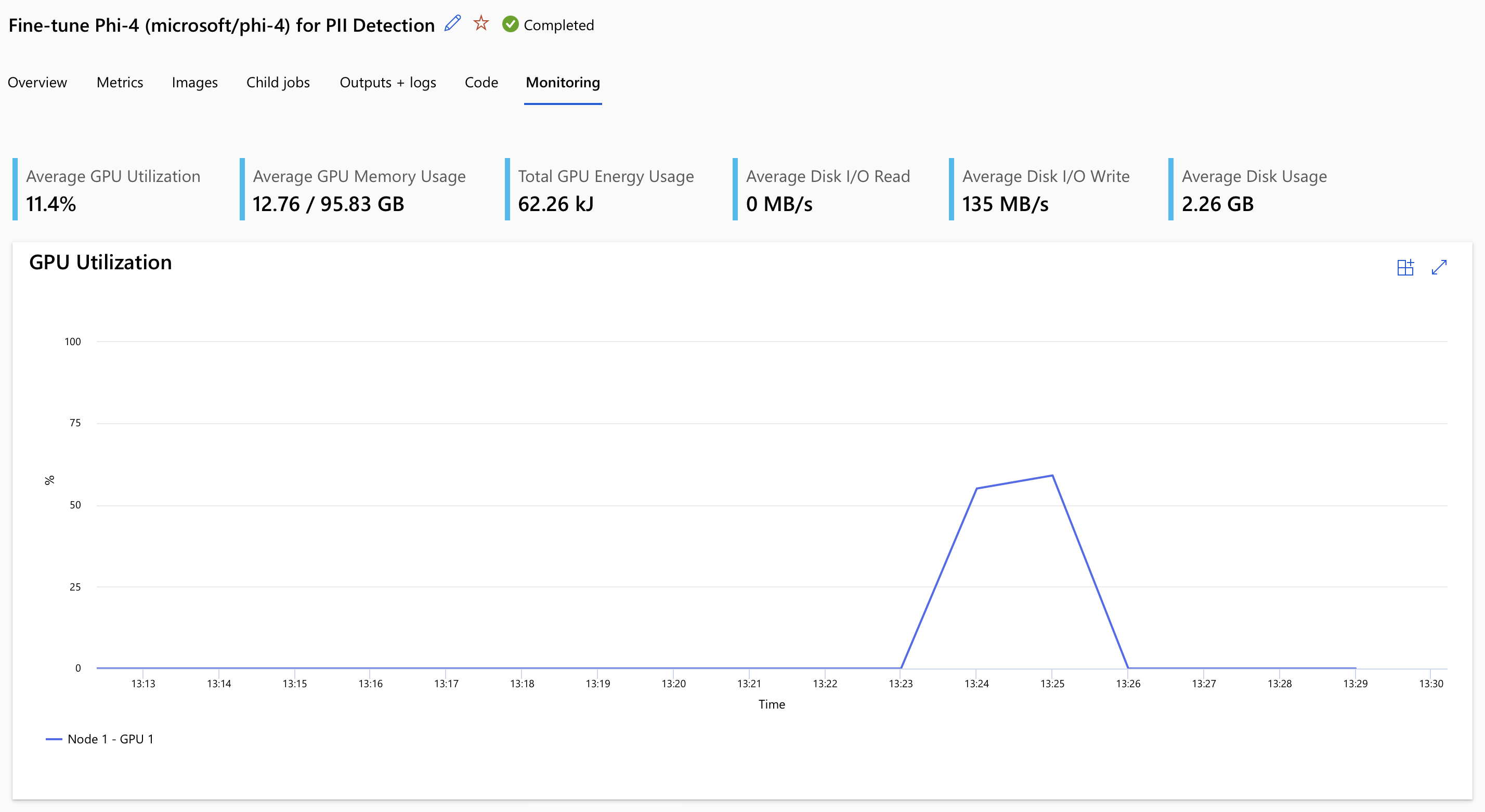Image resolution: width=1485 pixels, height=812 pixels.
Task: Favorite the job with star icon
Action: pyautogui.click(x=481, y=23)
